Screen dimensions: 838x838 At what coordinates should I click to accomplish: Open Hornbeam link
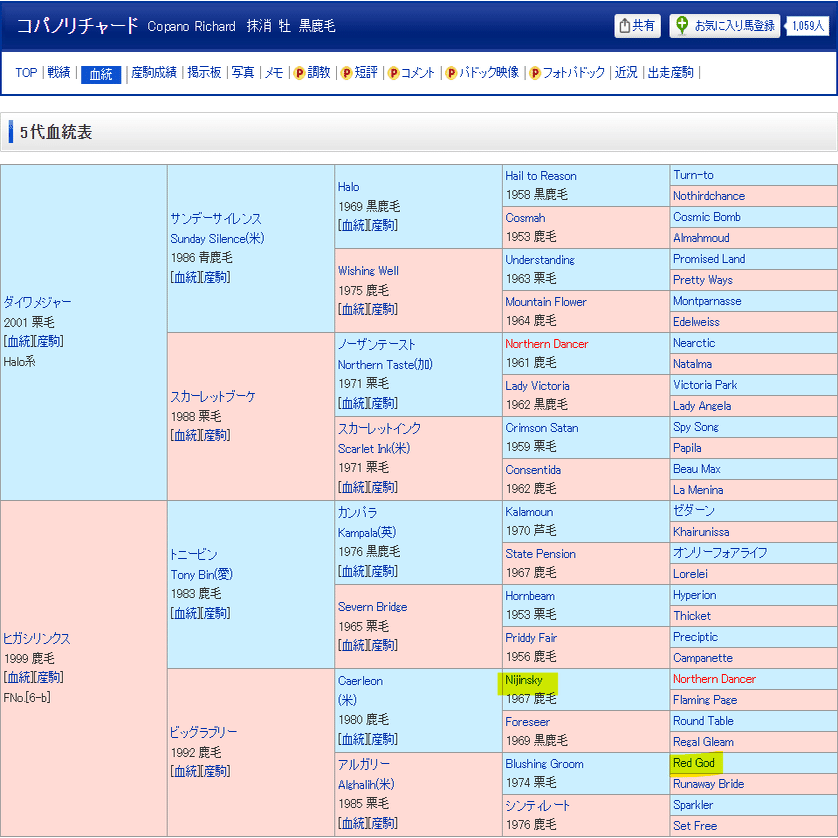click(x=530, y=596)
